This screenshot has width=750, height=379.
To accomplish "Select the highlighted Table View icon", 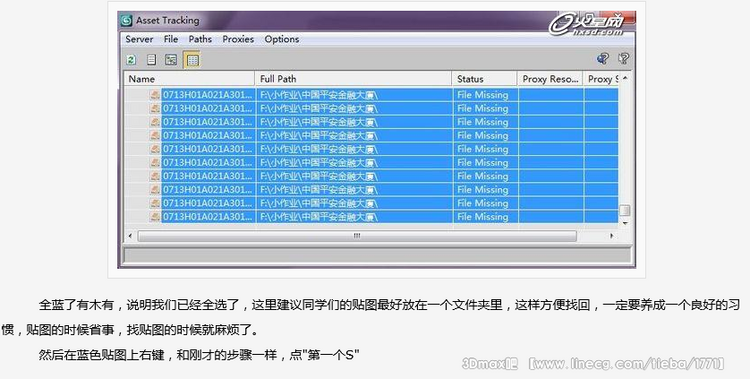I will [x=192, y=60].
